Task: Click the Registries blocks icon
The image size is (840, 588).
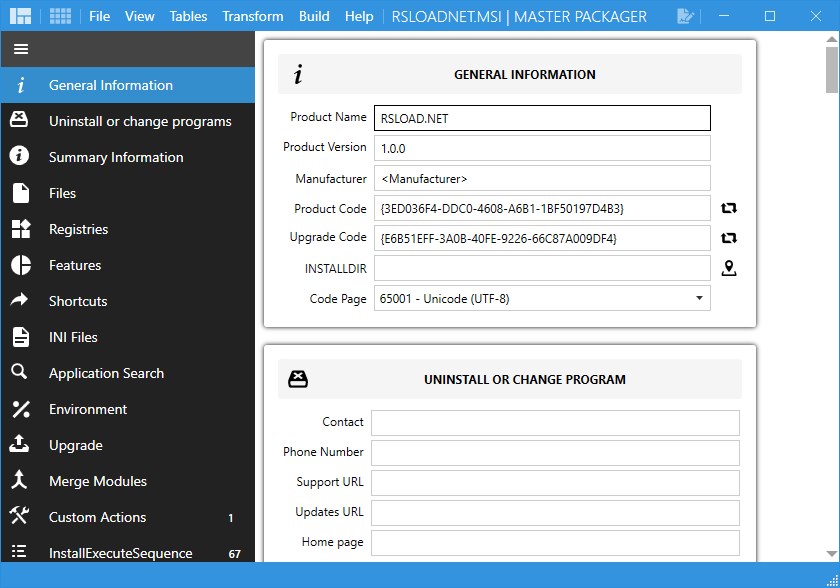Action: tap(21, 229)
